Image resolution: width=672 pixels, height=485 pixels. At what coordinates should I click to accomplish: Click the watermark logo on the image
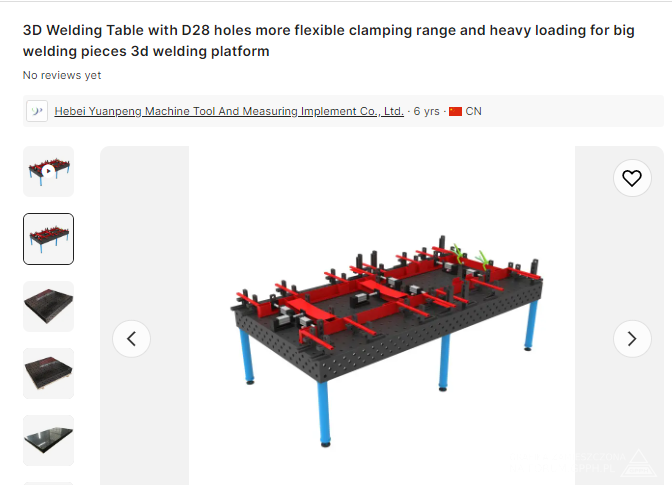pyautogui.click(x=639, y=464)
